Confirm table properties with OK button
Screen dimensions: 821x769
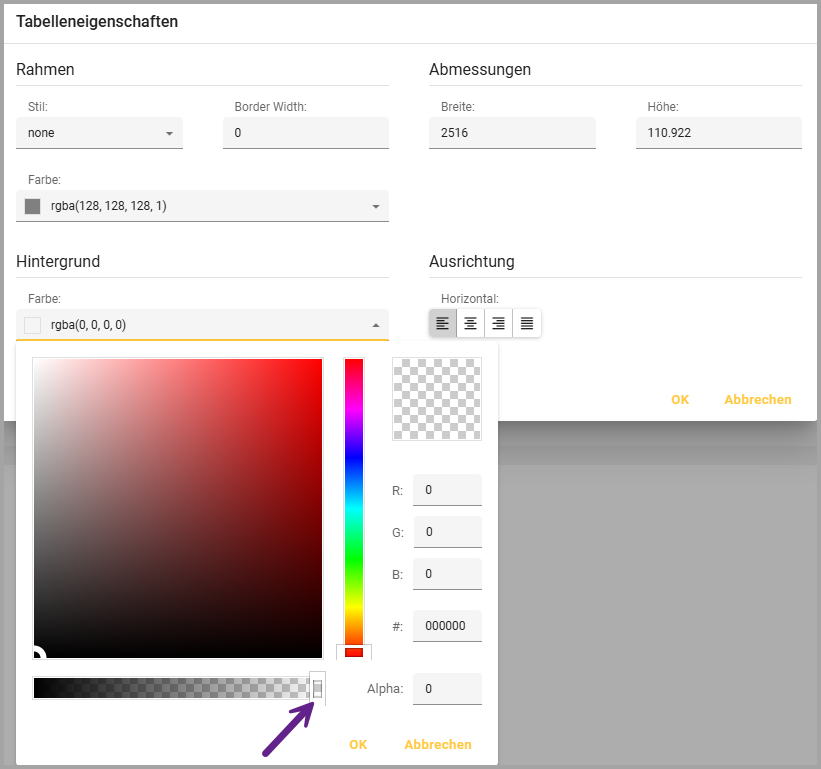(x=680, y=399)
